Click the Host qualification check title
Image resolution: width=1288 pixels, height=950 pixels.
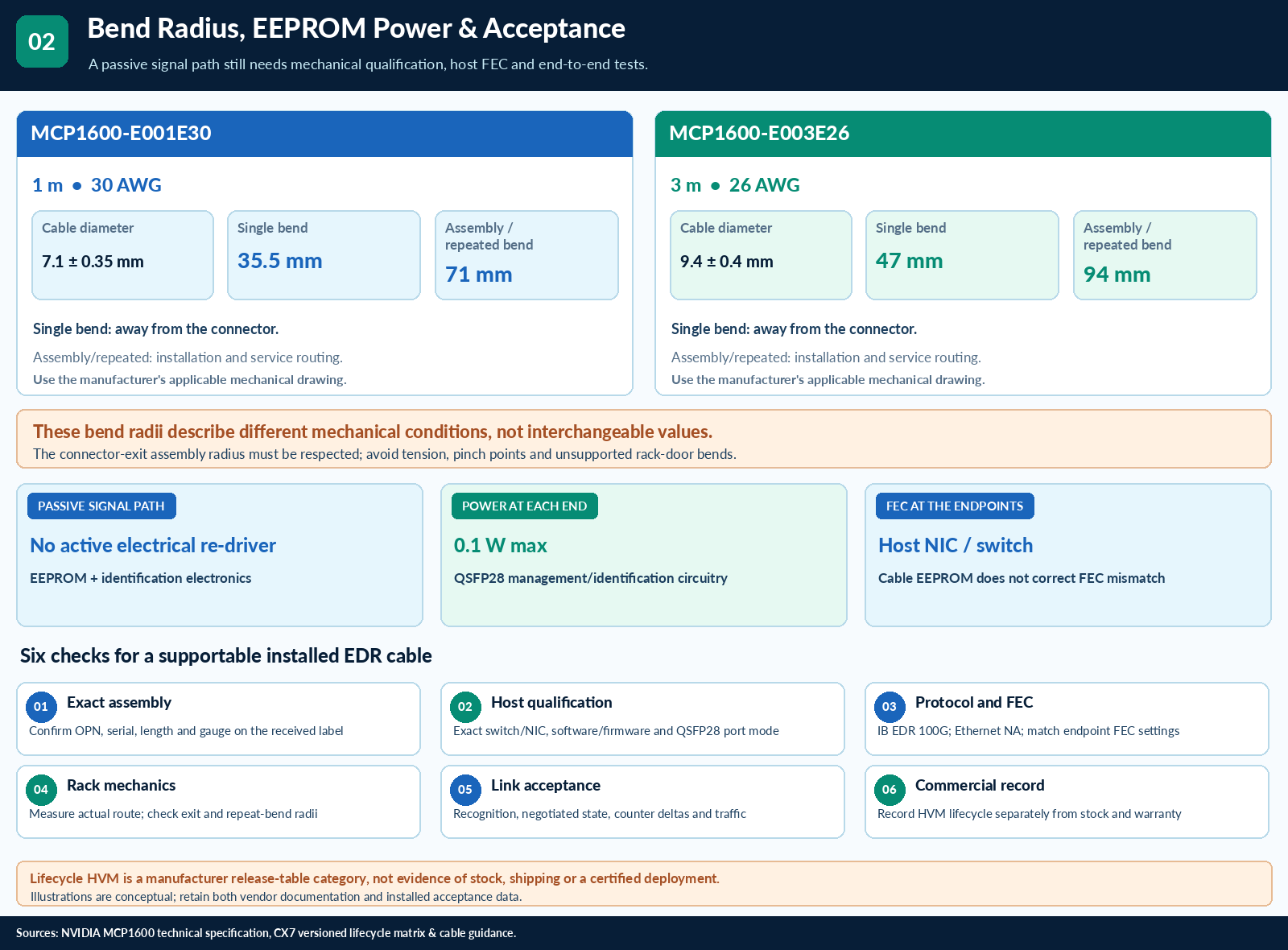551,703
